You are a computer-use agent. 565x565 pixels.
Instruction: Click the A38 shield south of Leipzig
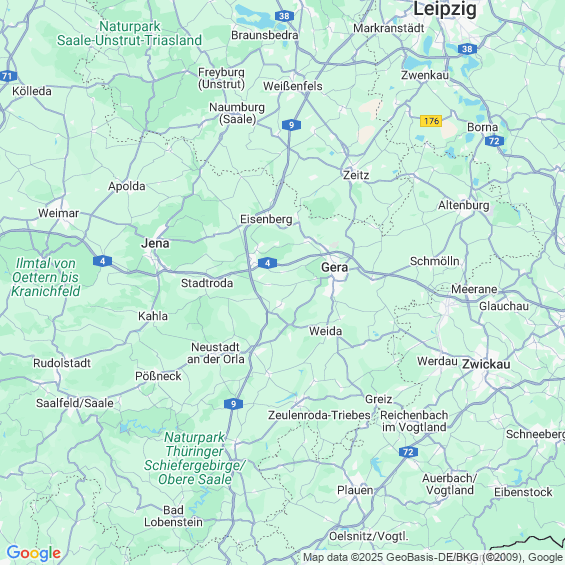click(467, 49)
